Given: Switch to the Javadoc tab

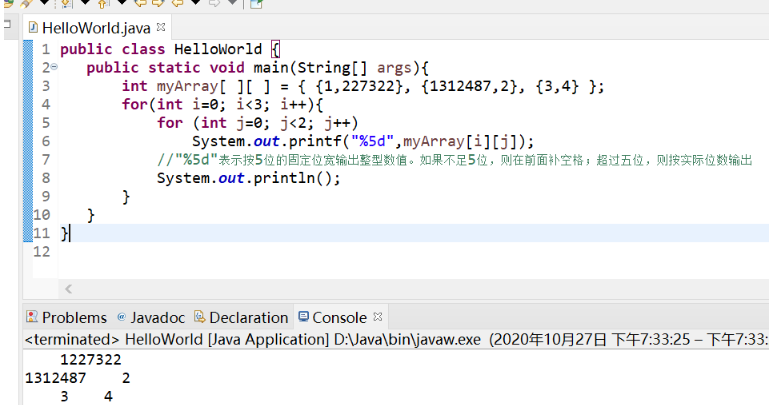Looking at the screenshot, I should tap(150, 317).
